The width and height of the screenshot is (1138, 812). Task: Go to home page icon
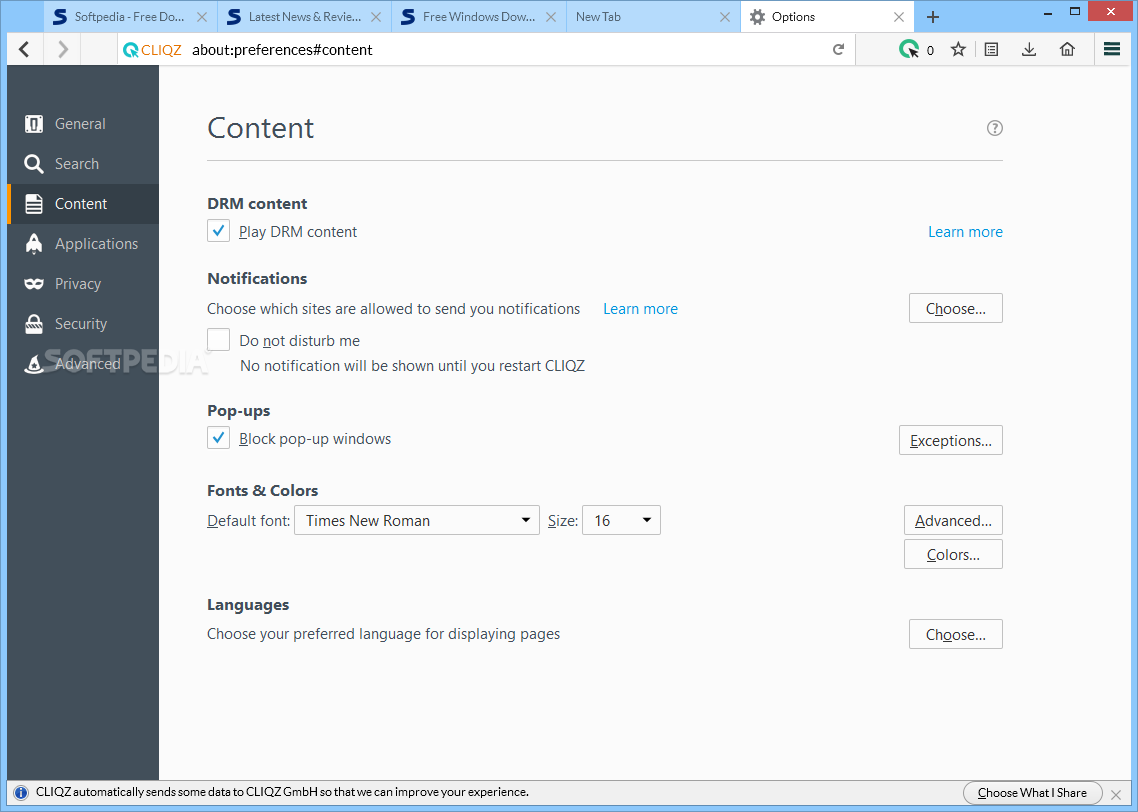[1067, 49]
